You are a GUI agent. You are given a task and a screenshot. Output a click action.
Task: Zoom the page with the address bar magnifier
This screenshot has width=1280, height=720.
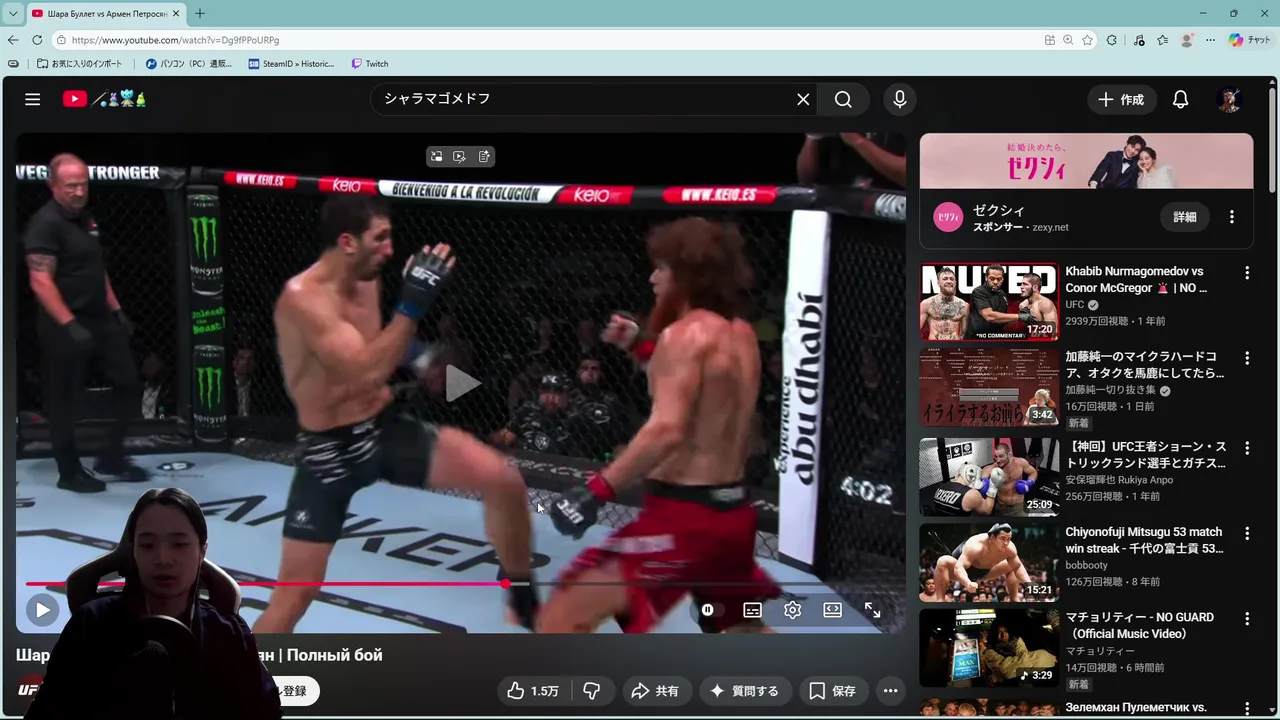(x=1068, y=40)
